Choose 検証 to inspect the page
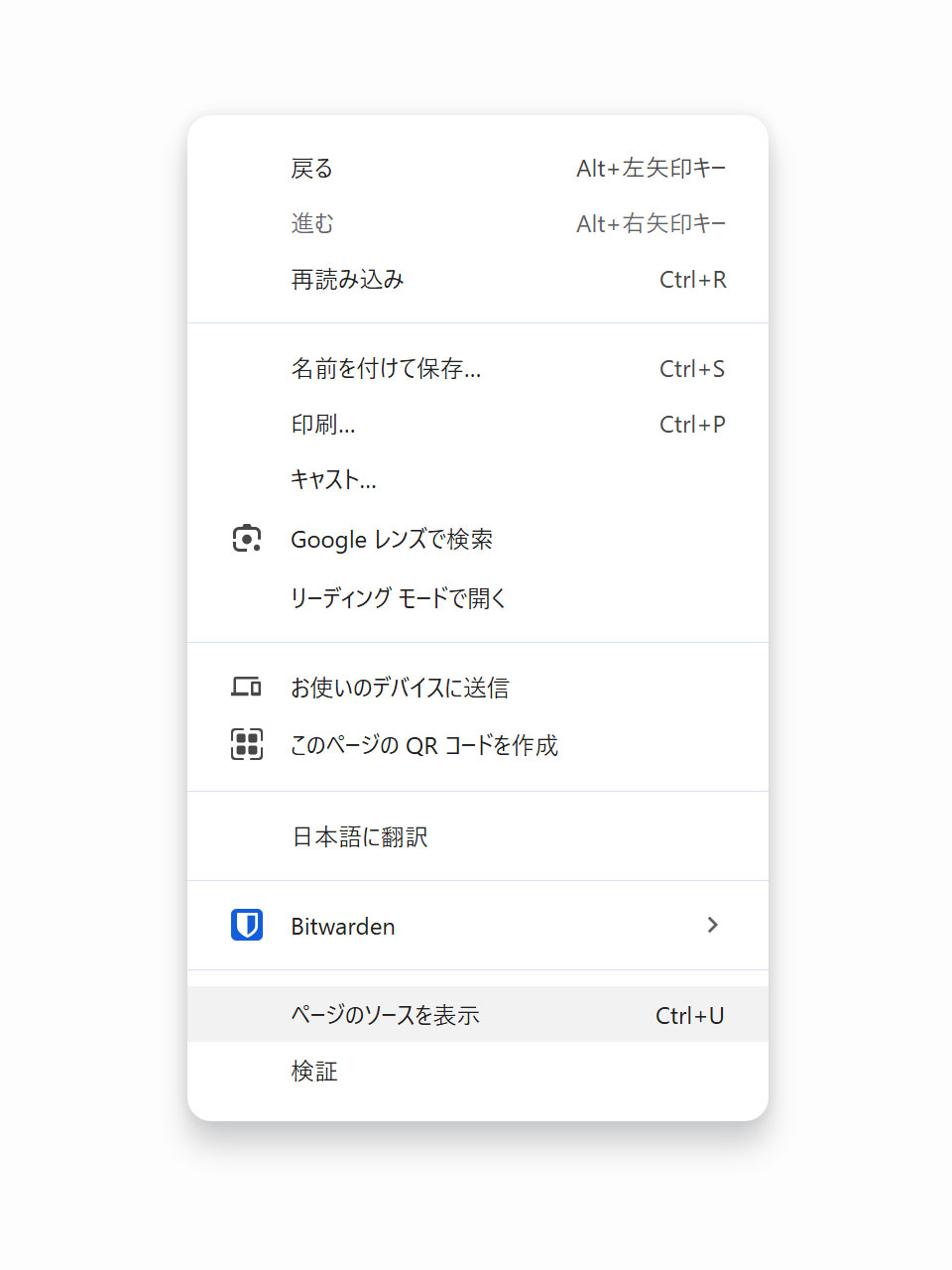This screenshot has width=952, height=1270. (478, 1071)
